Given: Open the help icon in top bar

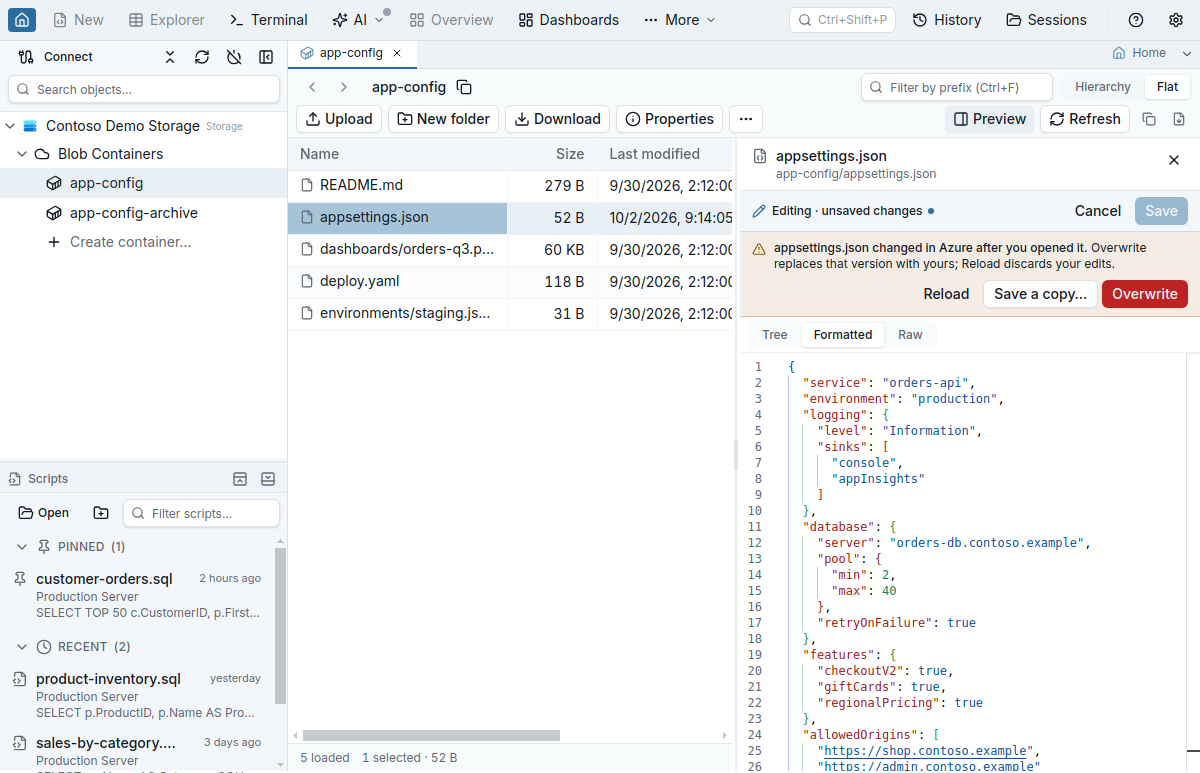Looking at the screenshot, I should 1136,20.
